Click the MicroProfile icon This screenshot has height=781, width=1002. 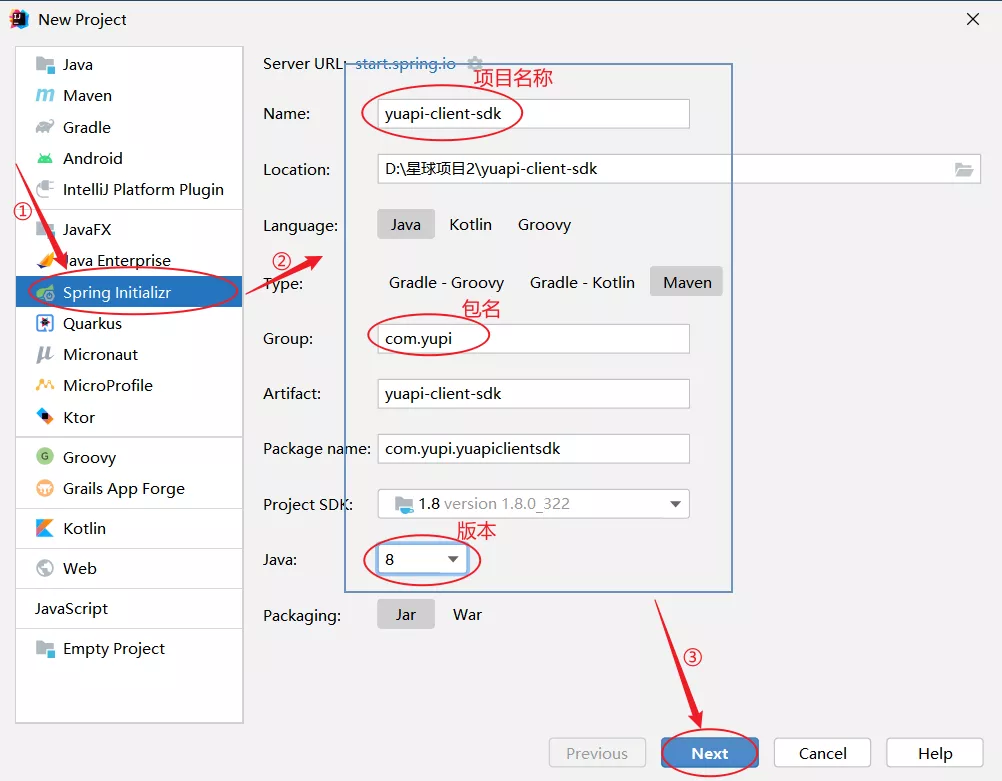(45, 385)
